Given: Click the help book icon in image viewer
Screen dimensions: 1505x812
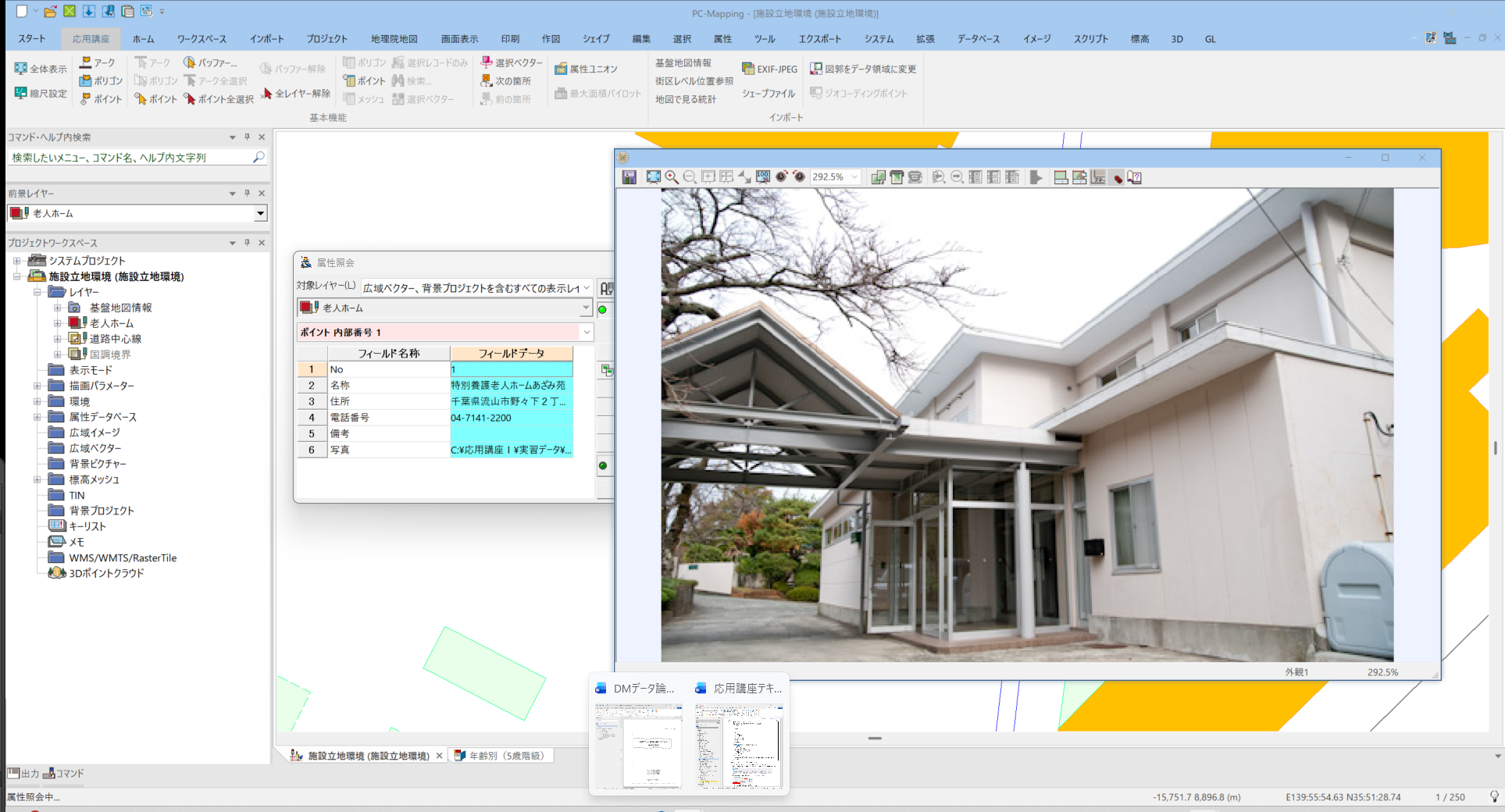Looking at the screenshot, I should pyautogui.click(x=1135, y=177).
